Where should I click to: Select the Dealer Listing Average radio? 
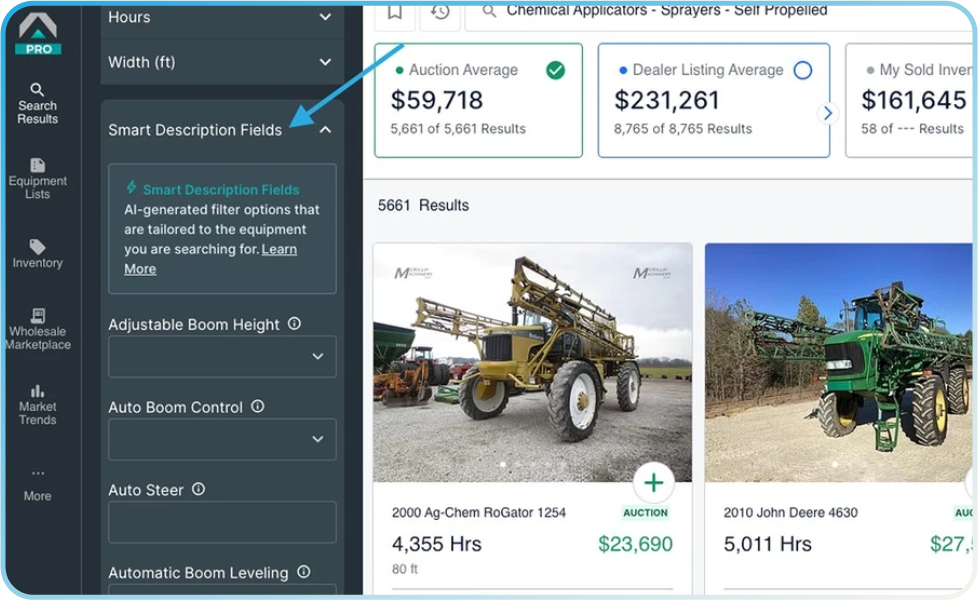[x=803, y=70]
